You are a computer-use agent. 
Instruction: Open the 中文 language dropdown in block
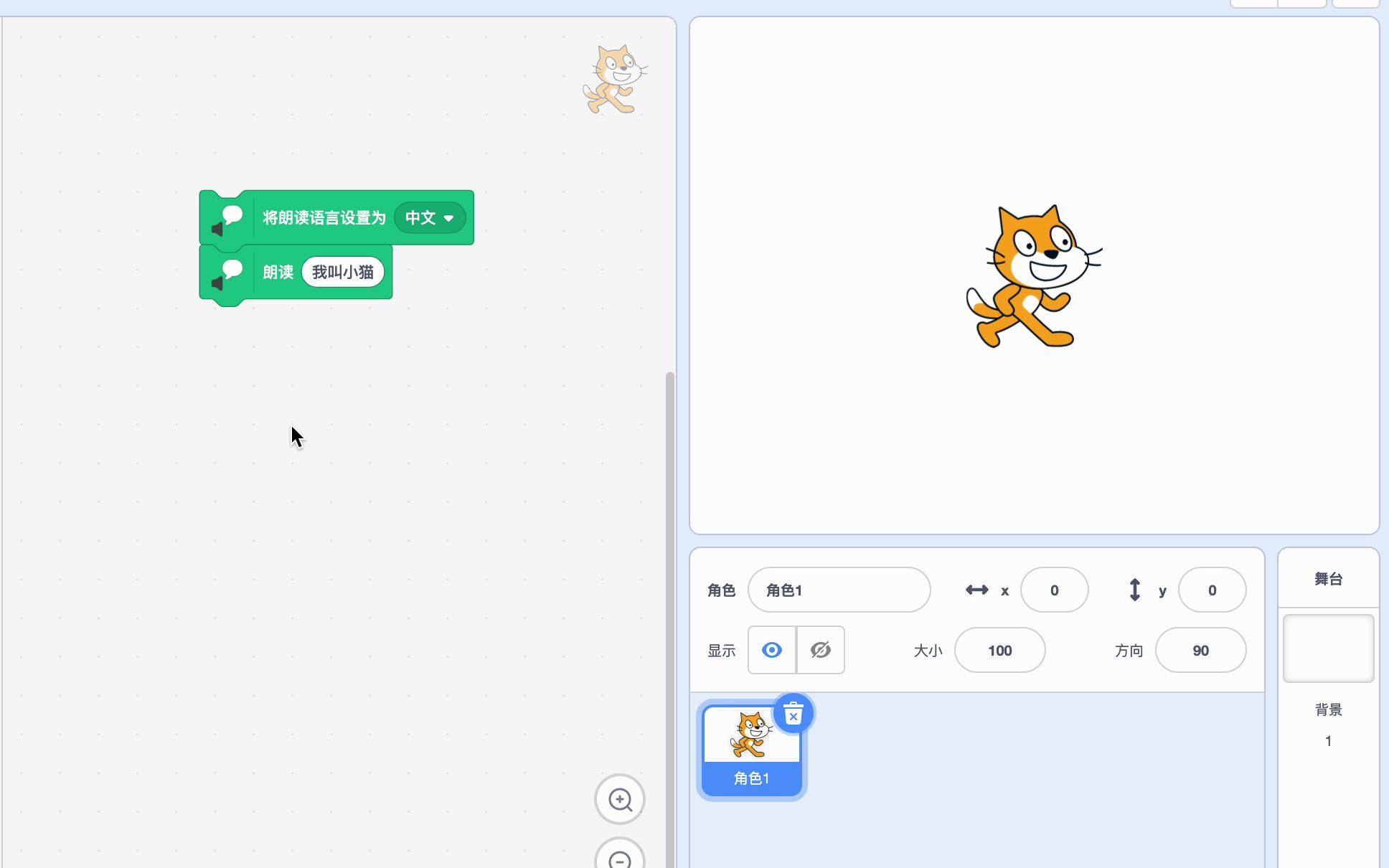click(430, 217)
